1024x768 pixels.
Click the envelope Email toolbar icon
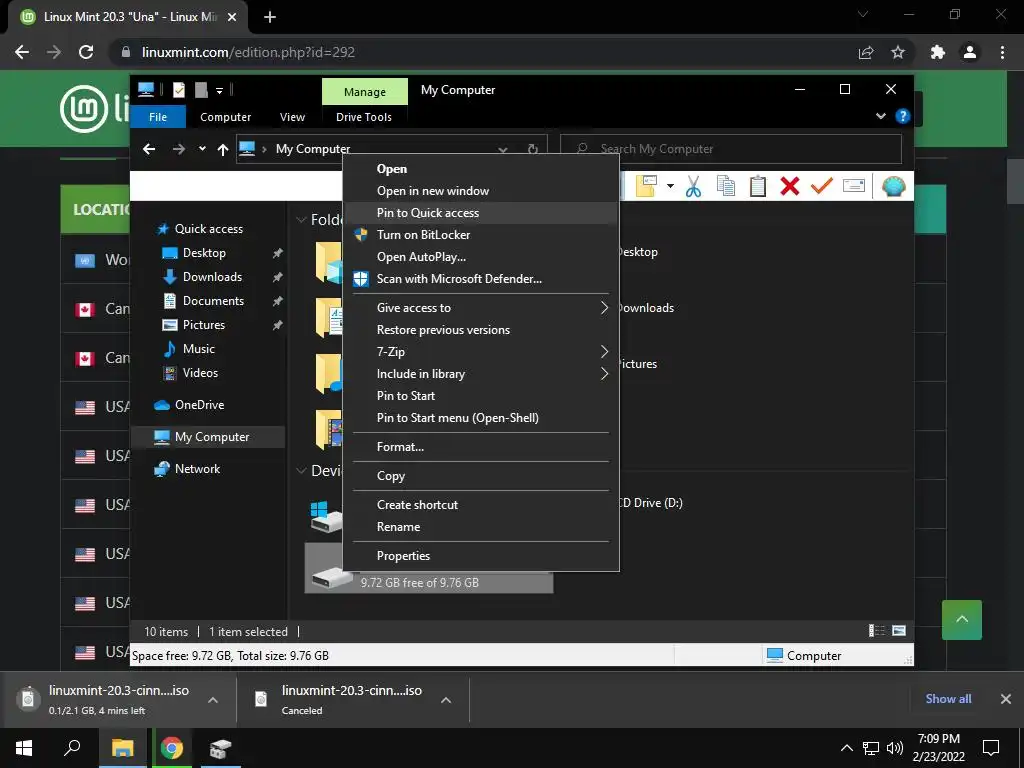pyautogui.click(x=854, y=186)
